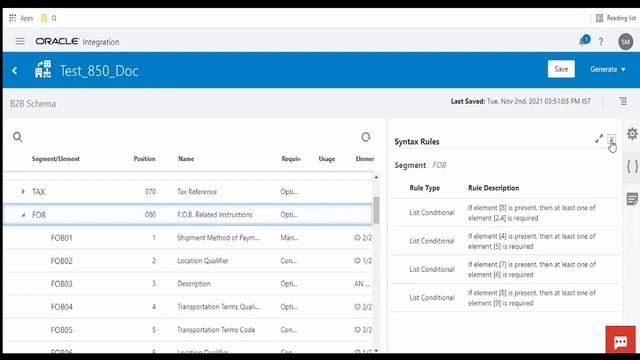Screen dimensions: 640x360
Task: Click the Usage column header
Action: (327, 159)
